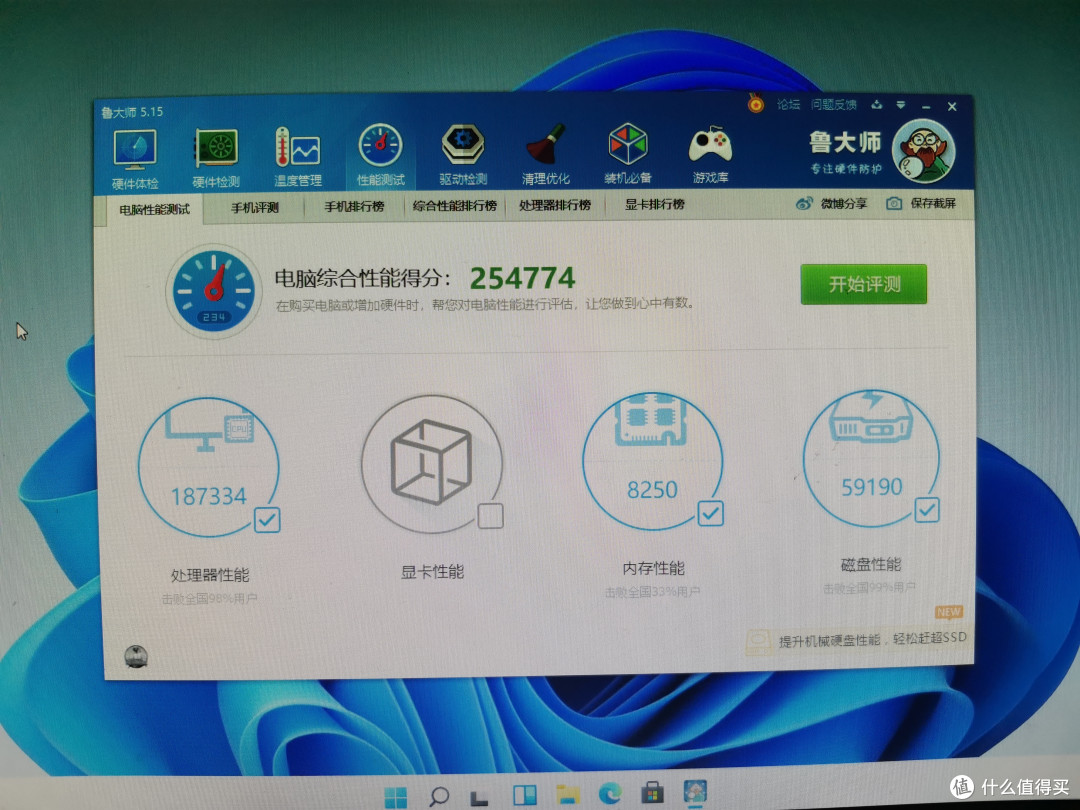Open the 温度管理 temperature management section
Viewport: 1080px width, 810px height.
(x=298, y=157)
